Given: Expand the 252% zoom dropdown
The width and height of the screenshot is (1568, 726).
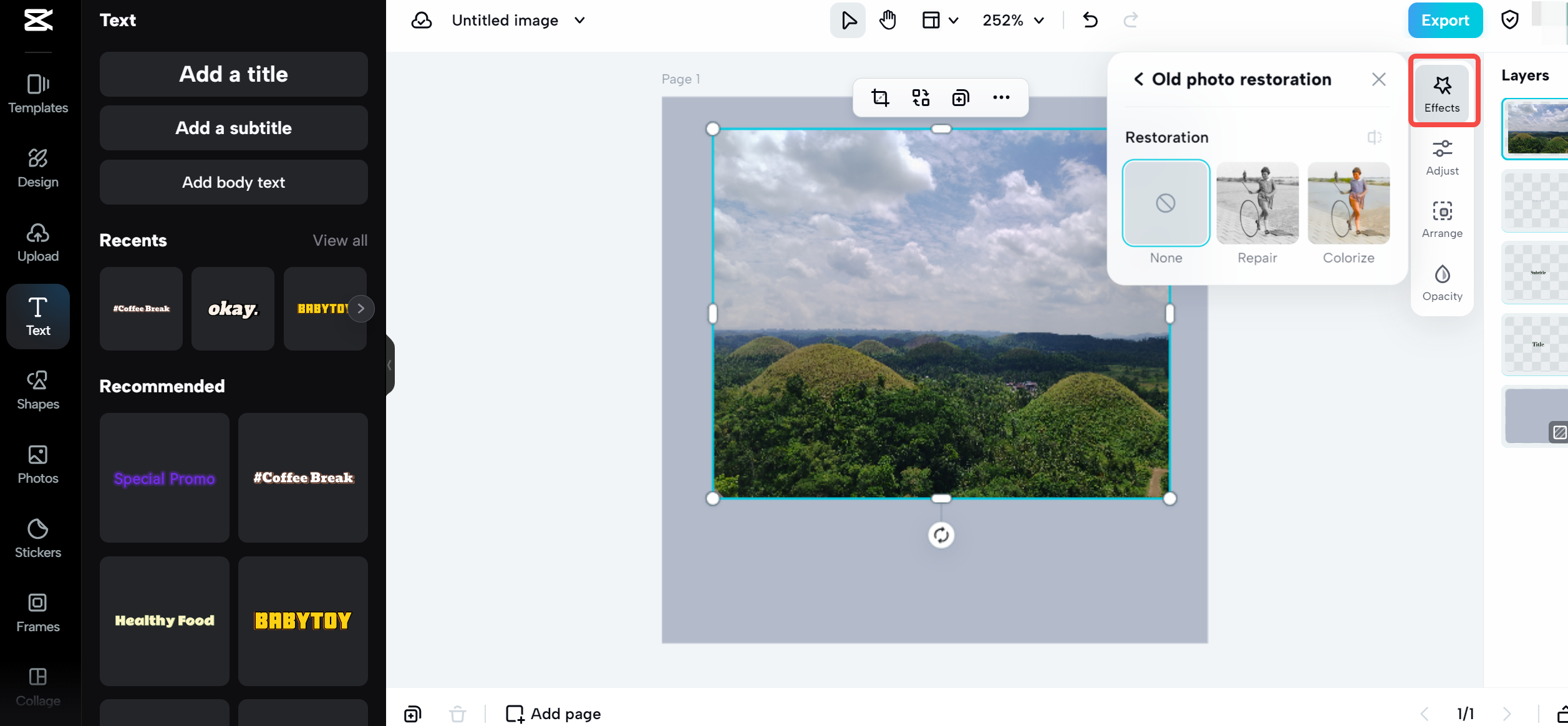Looking at the screenshot, I should [1013, 21].
